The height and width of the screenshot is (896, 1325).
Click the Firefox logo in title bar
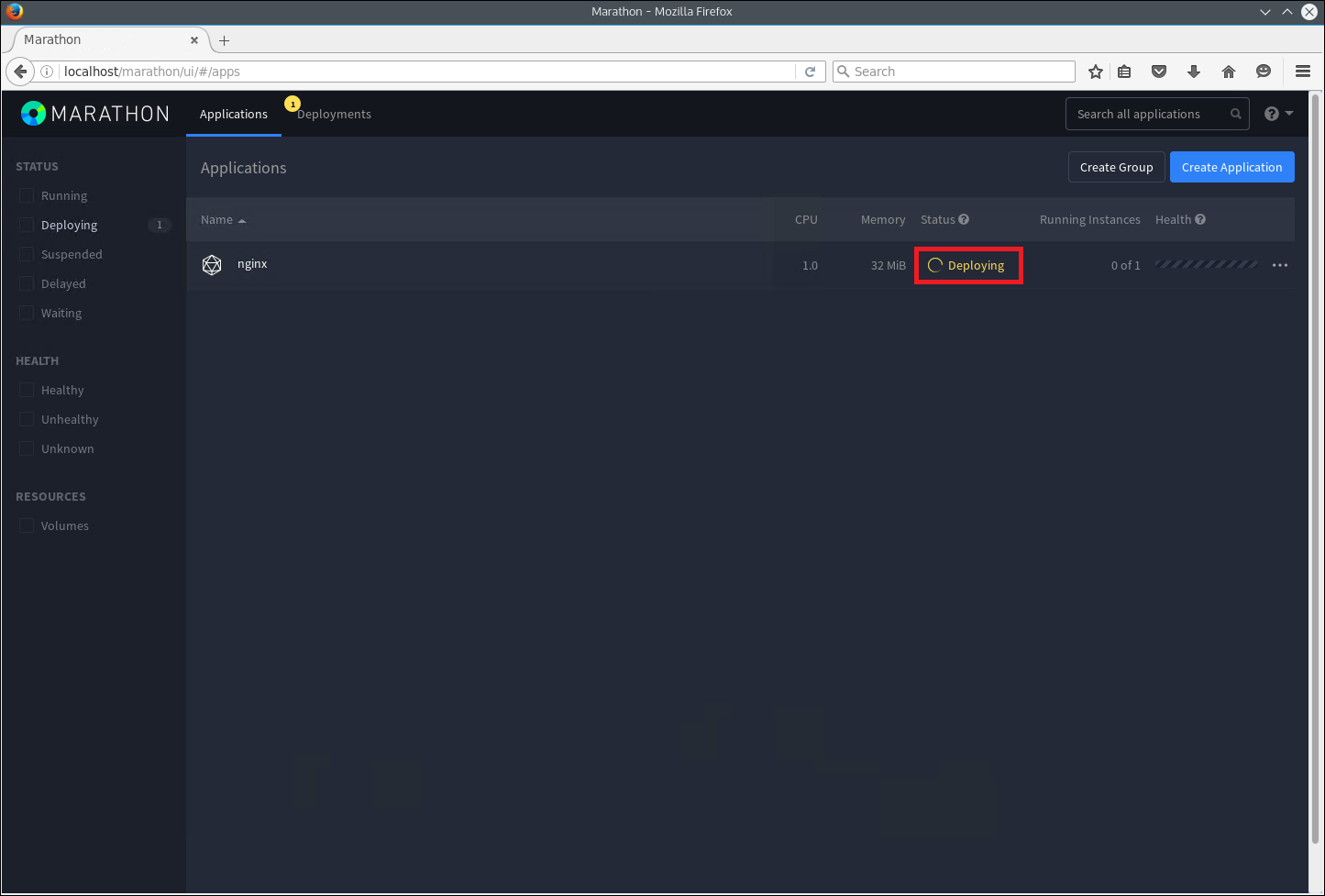pyautogui.click(x=14, y=11)
